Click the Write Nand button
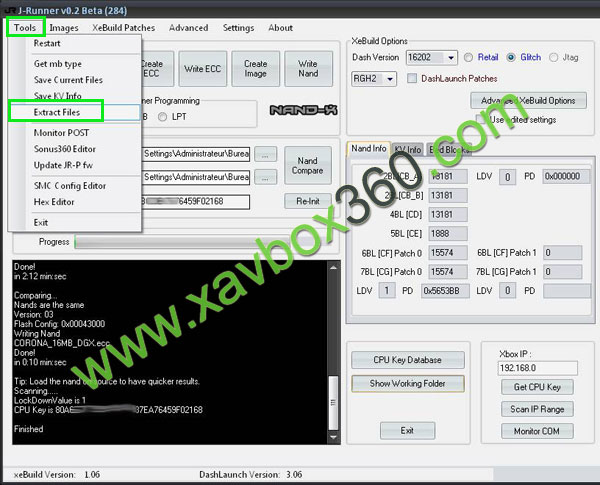This screenshot has width=600, height=485. coord(308,69)
